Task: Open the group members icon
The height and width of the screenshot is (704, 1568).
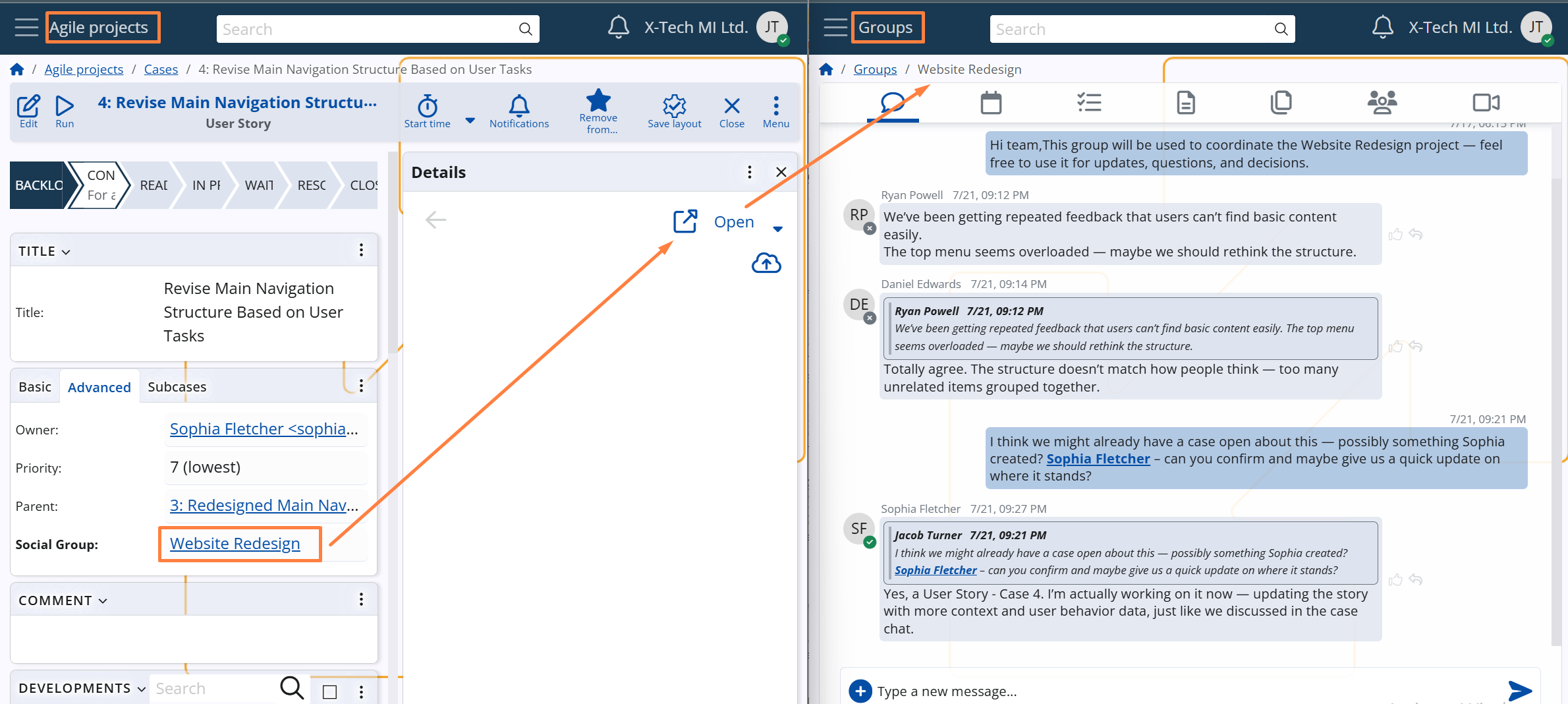Action: 1382,103
